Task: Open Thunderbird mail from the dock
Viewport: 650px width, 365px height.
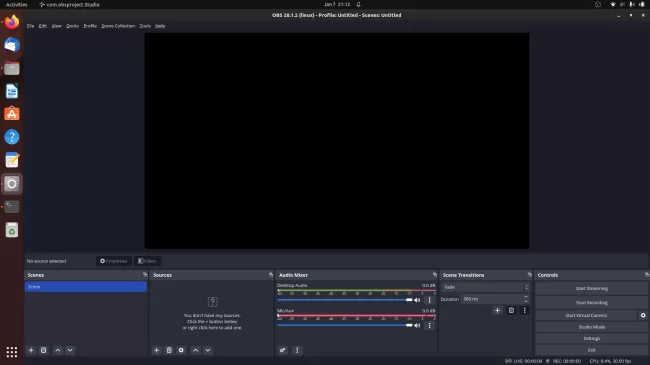Action: click(12, 45)
